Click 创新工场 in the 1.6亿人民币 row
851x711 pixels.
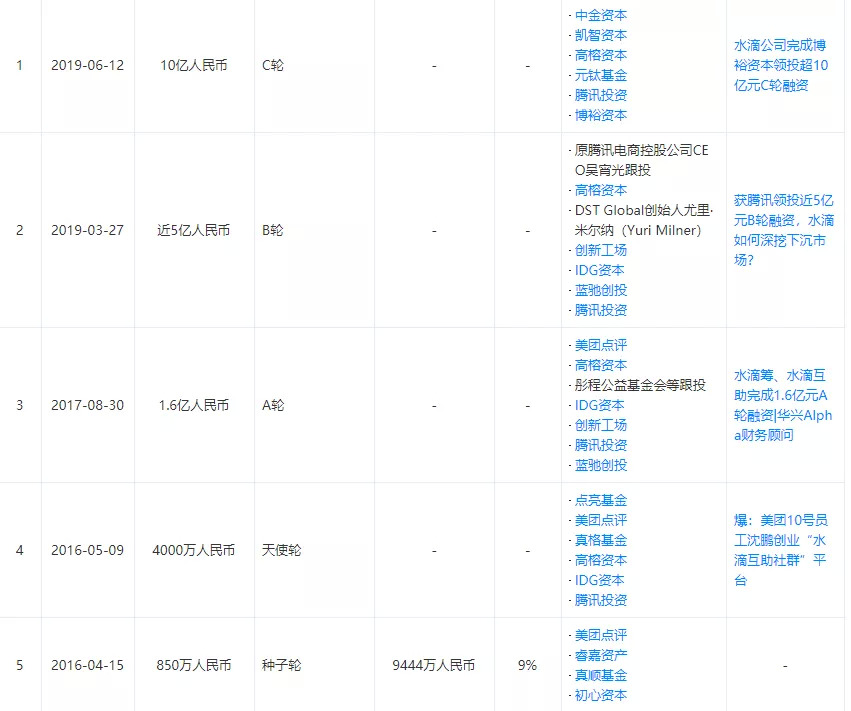(601, 426)
